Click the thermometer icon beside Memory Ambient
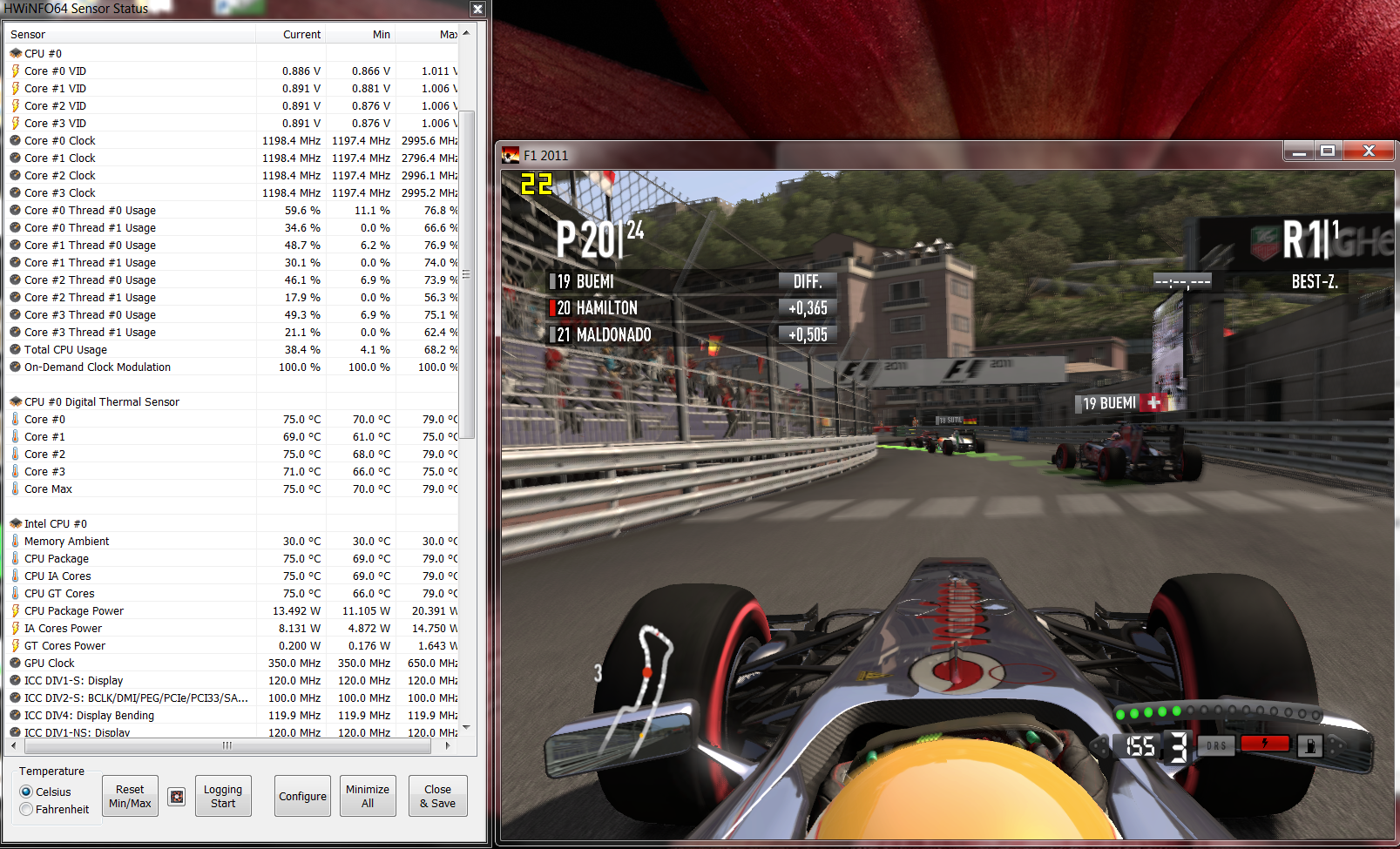 16,541
